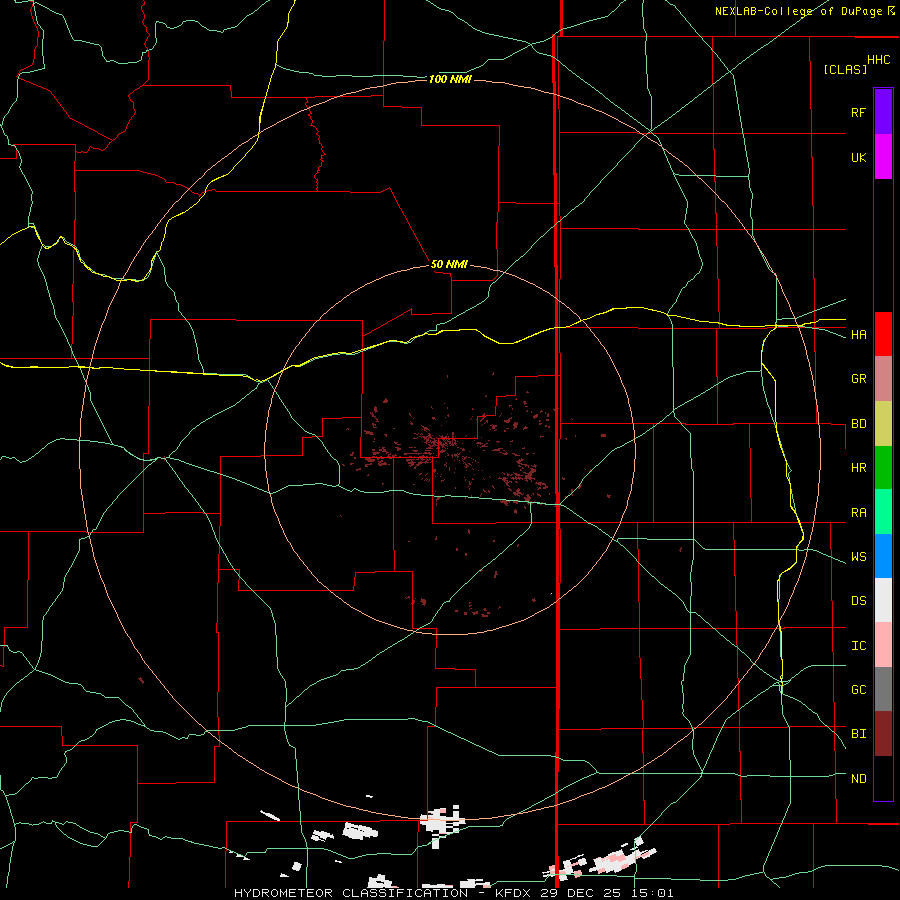The width and height of the screenshot is (900, 900).
Task: Click the HR legend label
Action: pyautogui.click(x=858, y=468)
